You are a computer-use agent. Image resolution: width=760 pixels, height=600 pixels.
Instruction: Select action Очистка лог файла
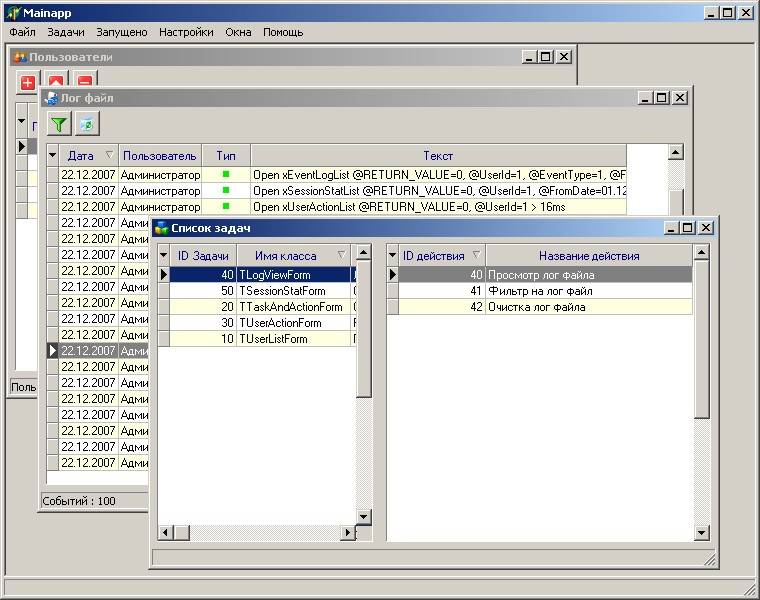[x=540, y=307]
